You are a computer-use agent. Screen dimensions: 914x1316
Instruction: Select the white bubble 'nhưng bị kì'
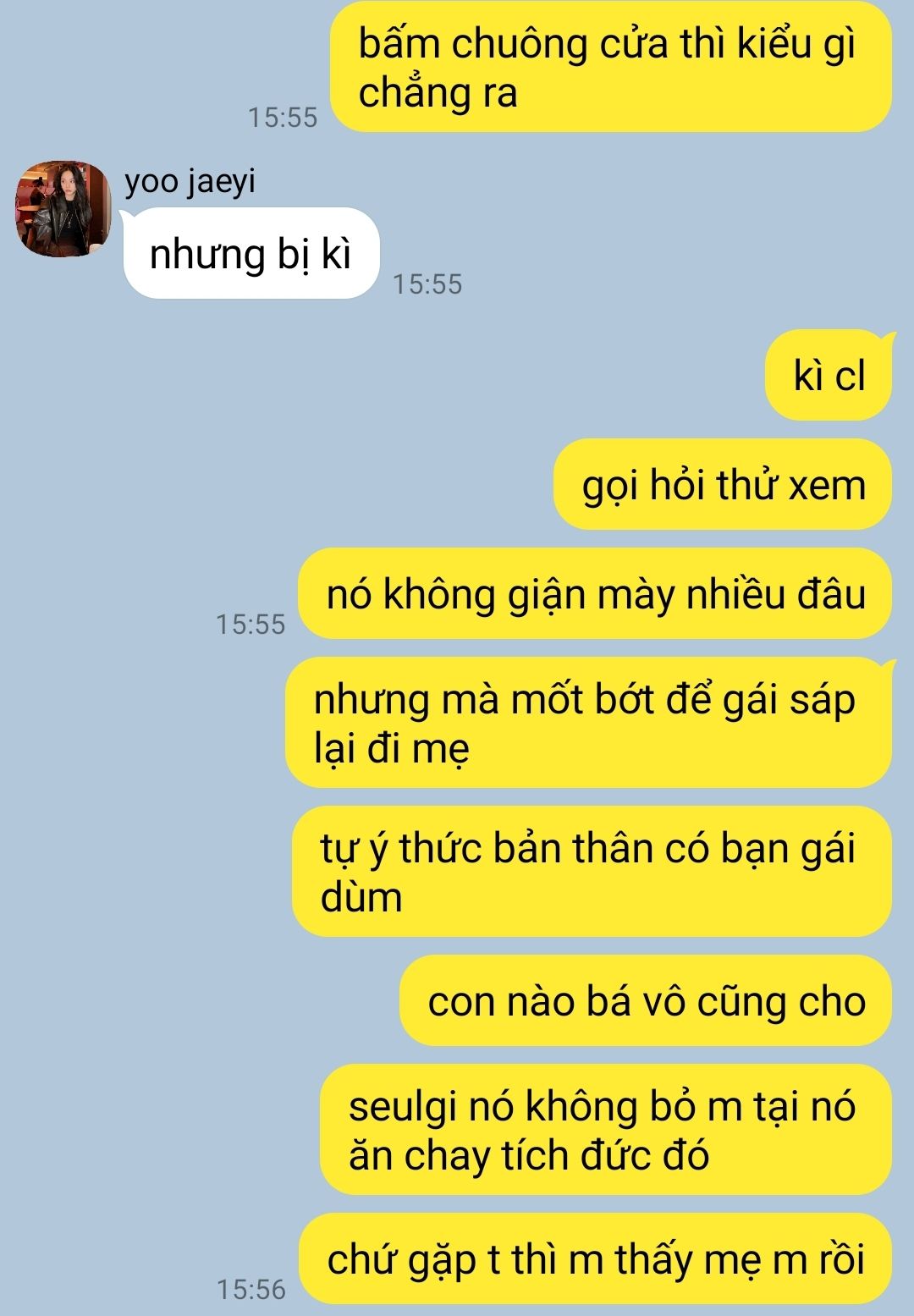251,254
